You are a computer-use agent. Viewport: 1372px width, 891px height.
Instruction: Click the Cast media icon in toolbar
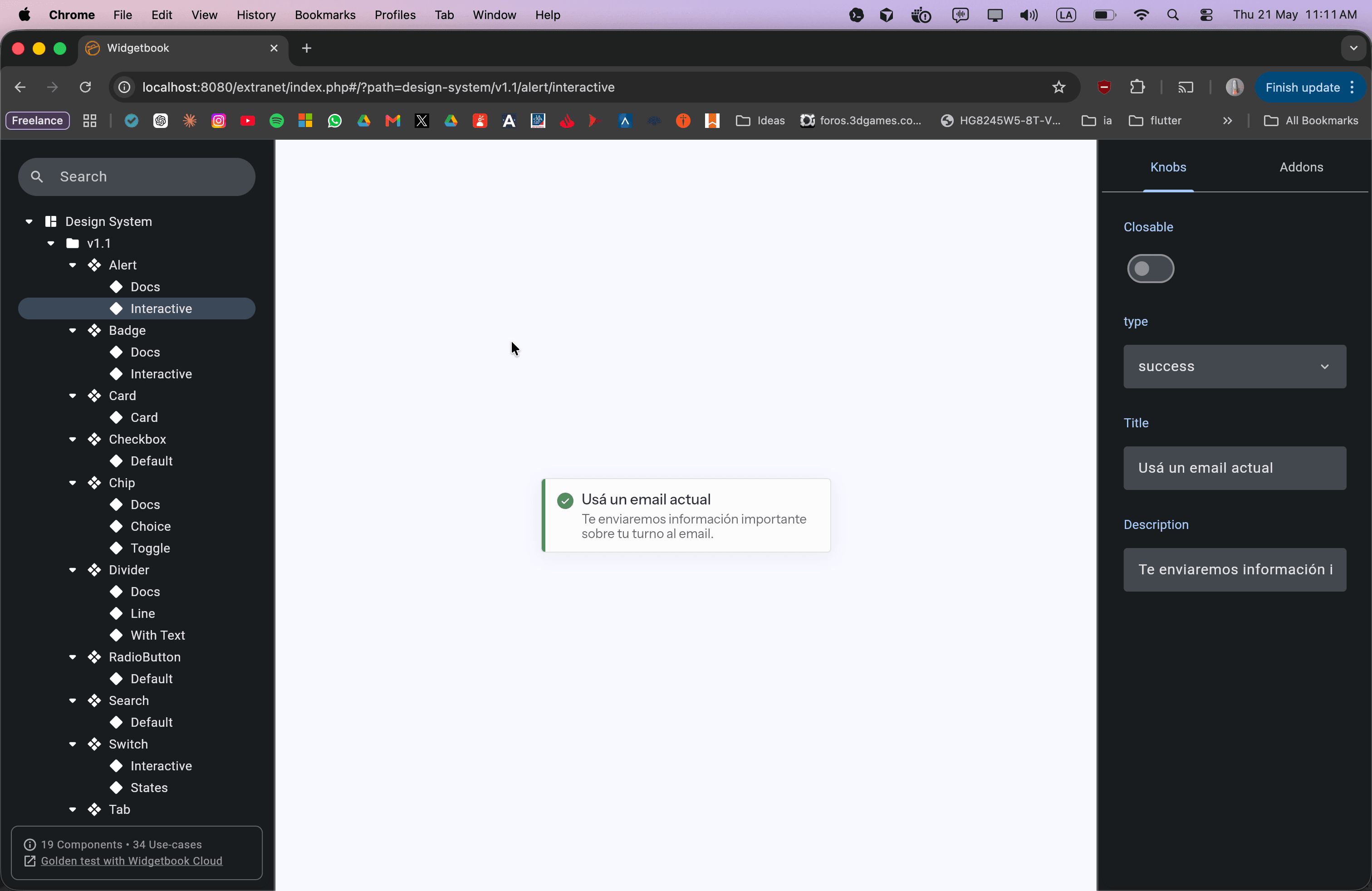(1185, 87)
